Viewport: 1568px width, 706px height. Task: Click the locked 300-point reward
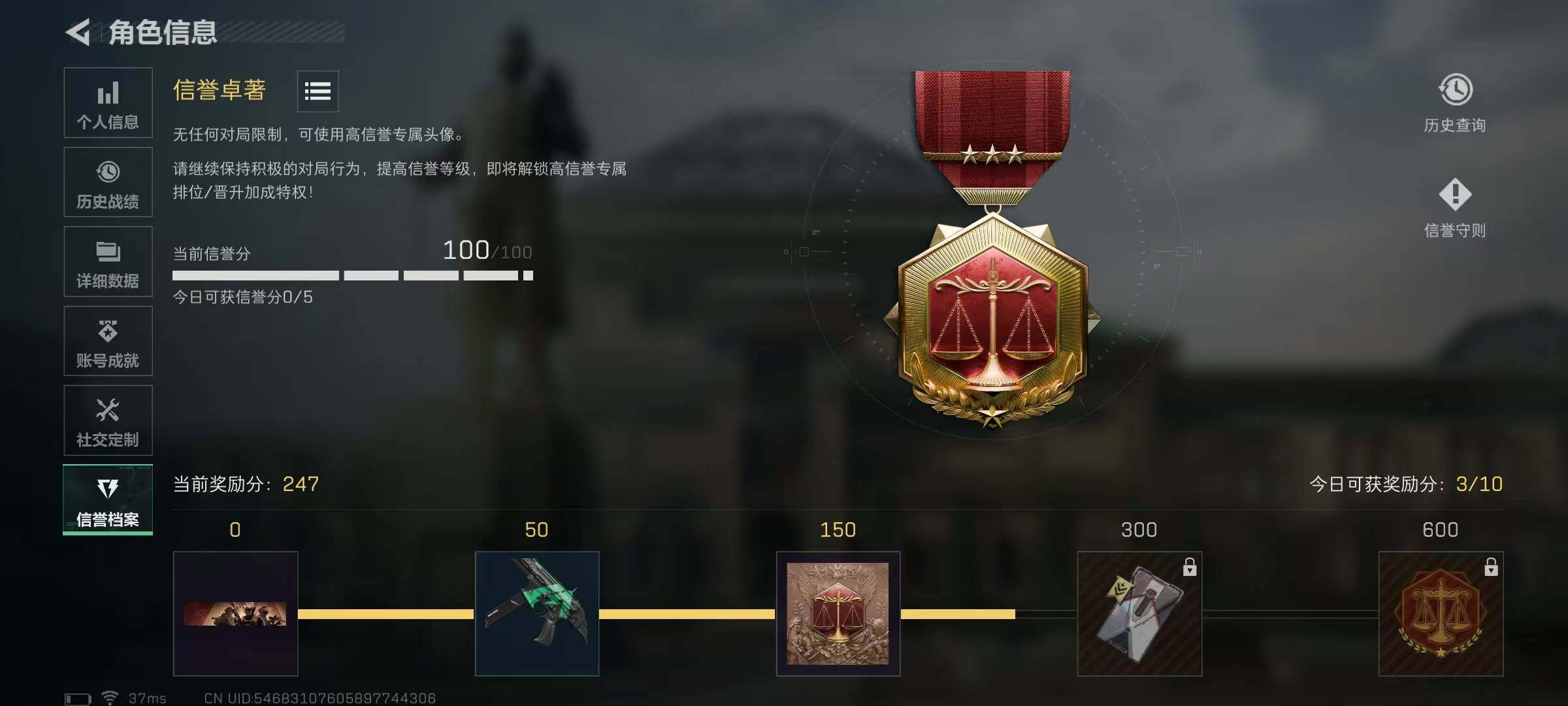[1139, 614]
